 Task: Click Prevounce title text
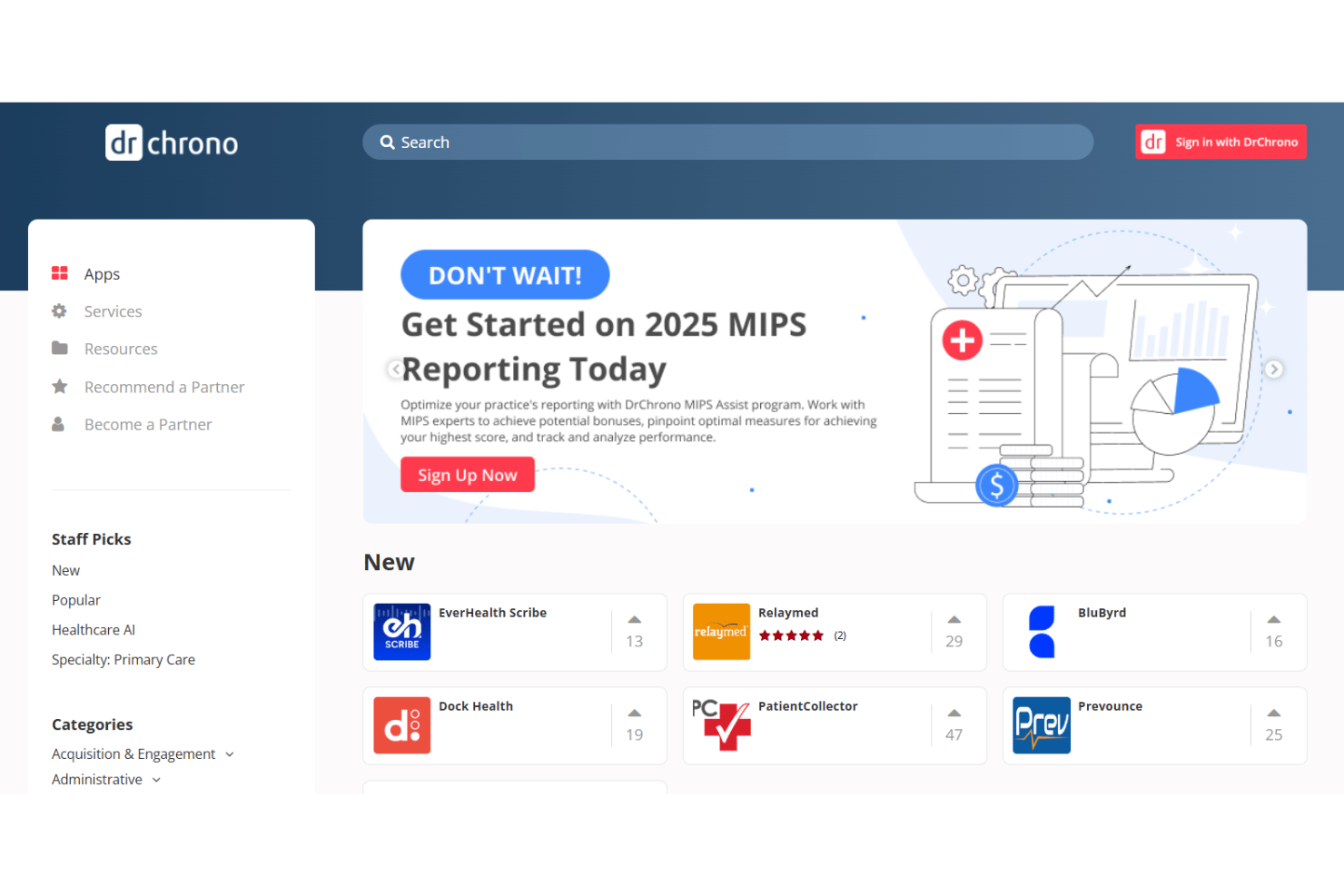point(1110,706)
